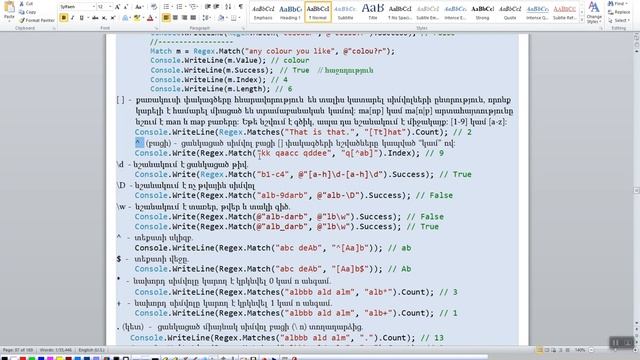Viewport: 640px width, 360px height.
Task: Open the font size combo box
Action: click(x=104, y=7)
